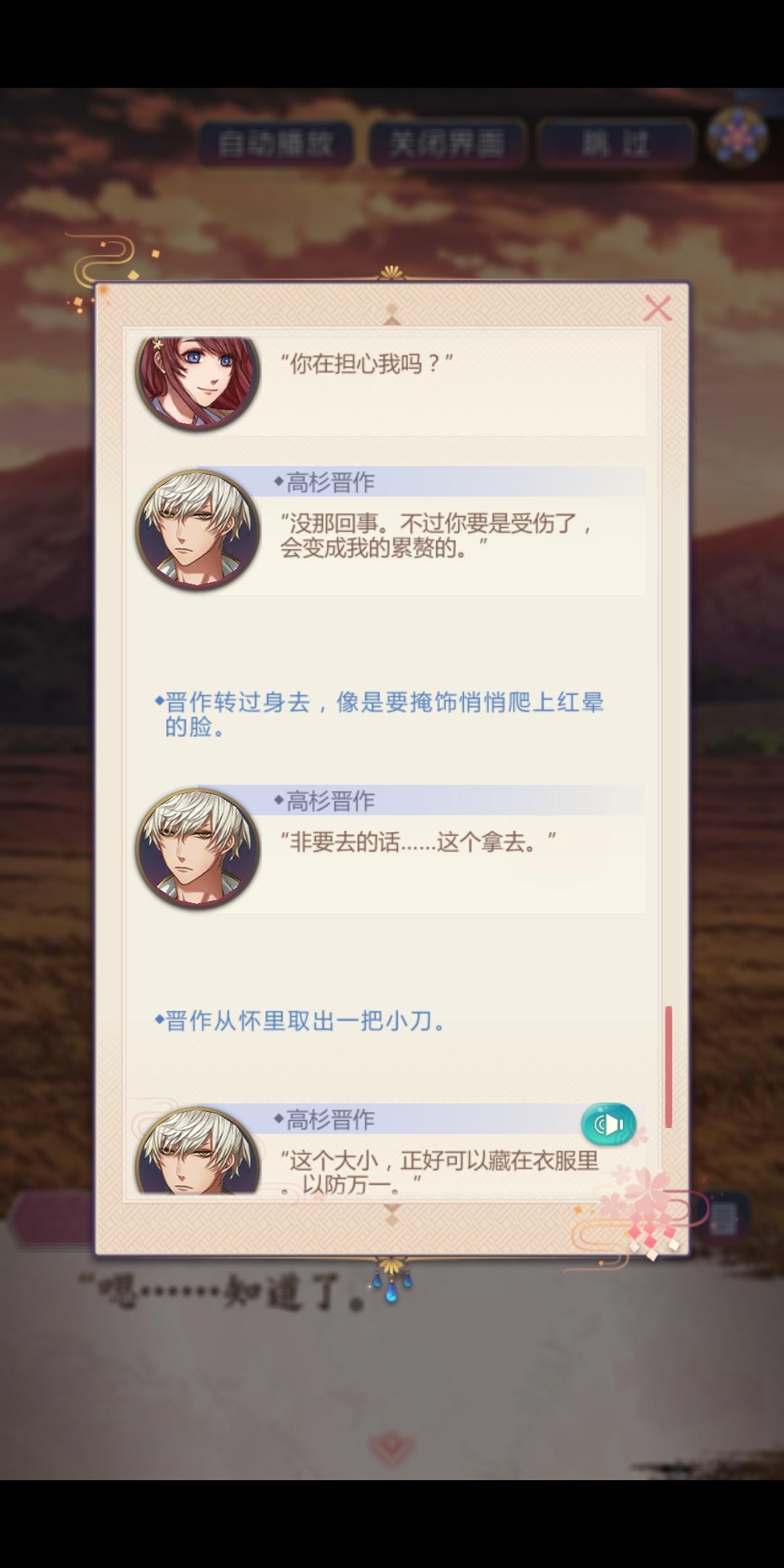Image resolution: width=784 pixels, height=1568 pixels.
Task: Tap the 关闭界面 hide interface button
Action: click(446, 143)
